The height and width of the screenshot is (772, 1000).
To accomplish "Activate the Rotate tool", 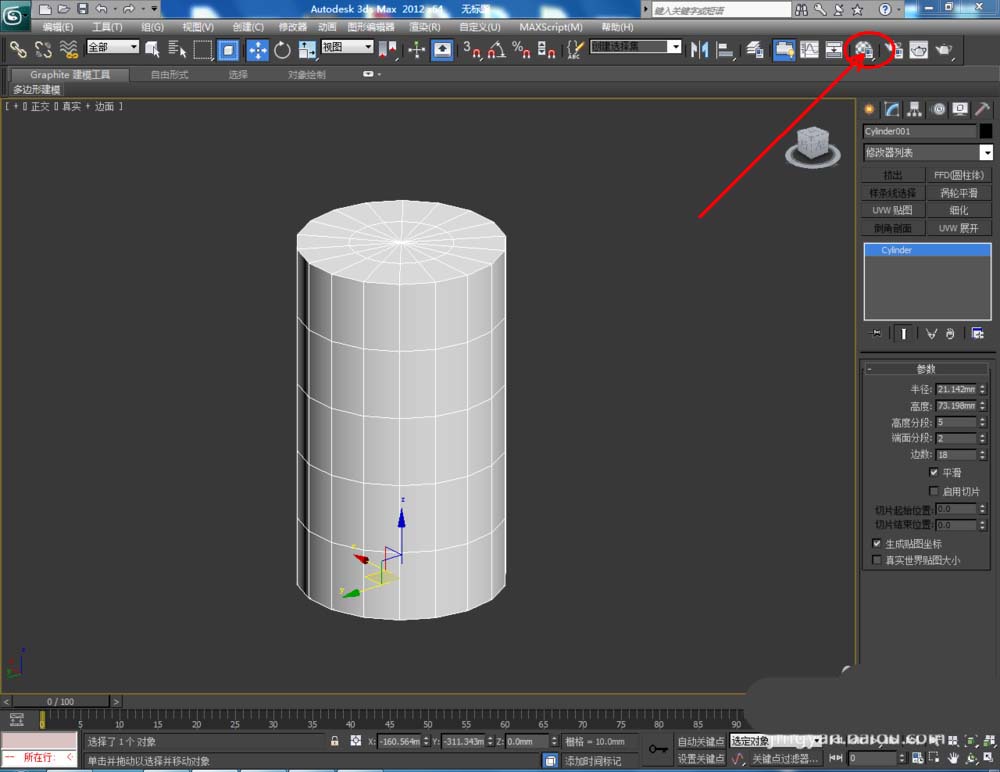I will tap(282, 49).
